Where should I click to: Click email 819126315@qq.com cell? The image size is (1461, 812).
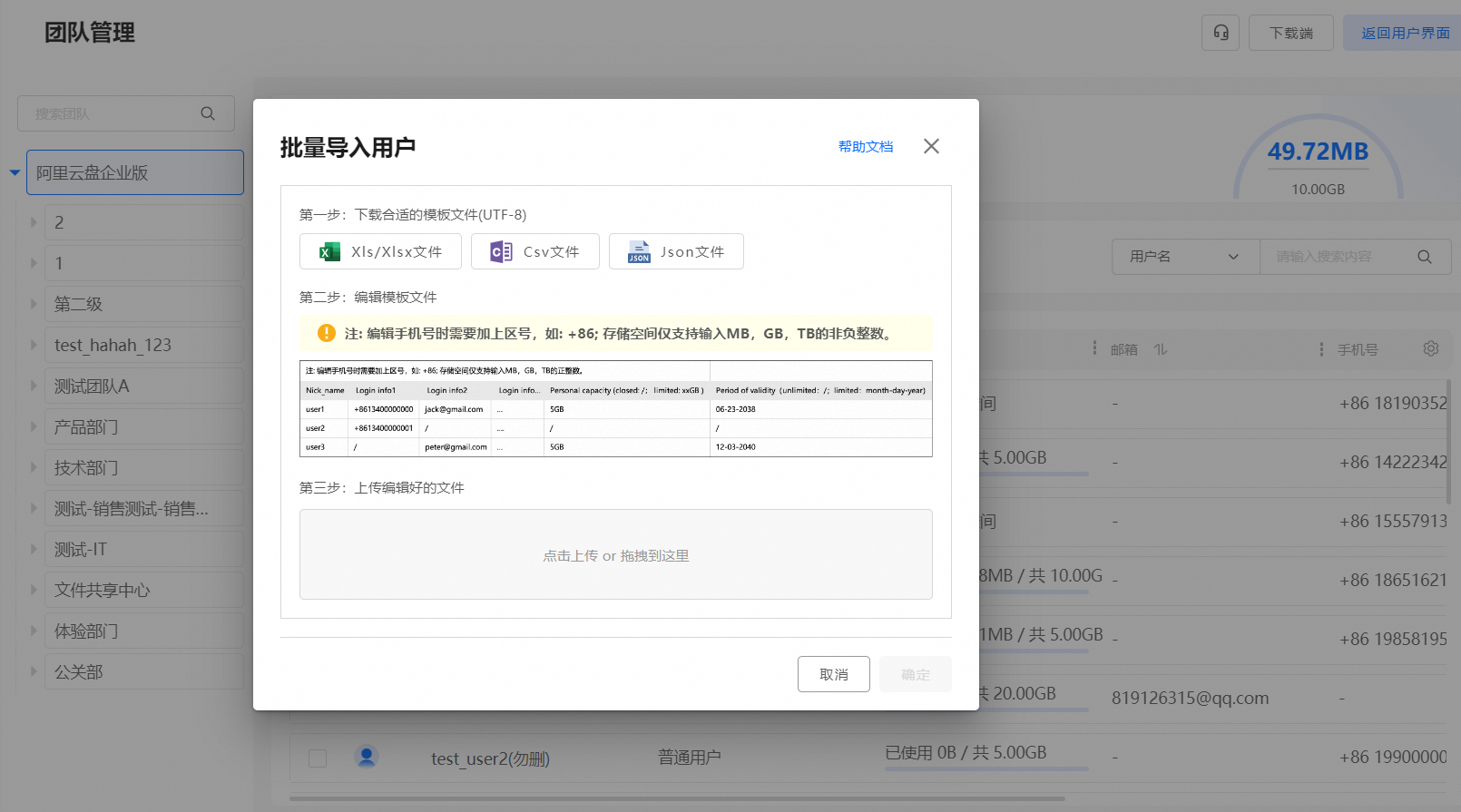(1191, 698)
